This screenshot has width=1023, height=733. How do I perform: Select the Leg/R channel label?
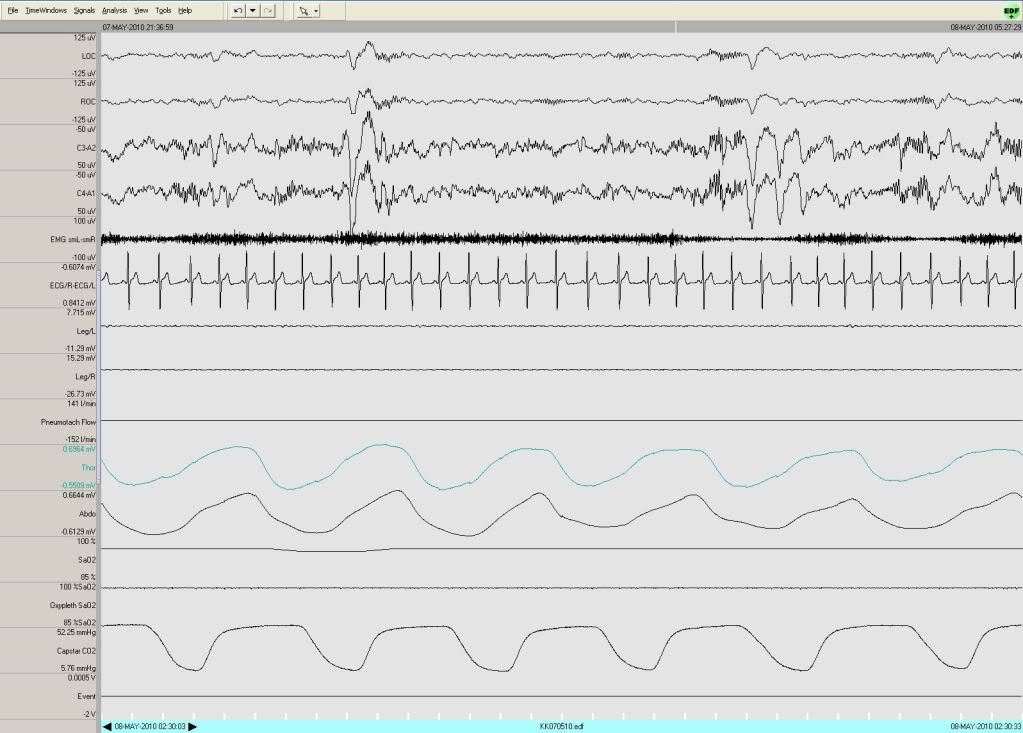[85, 377]
